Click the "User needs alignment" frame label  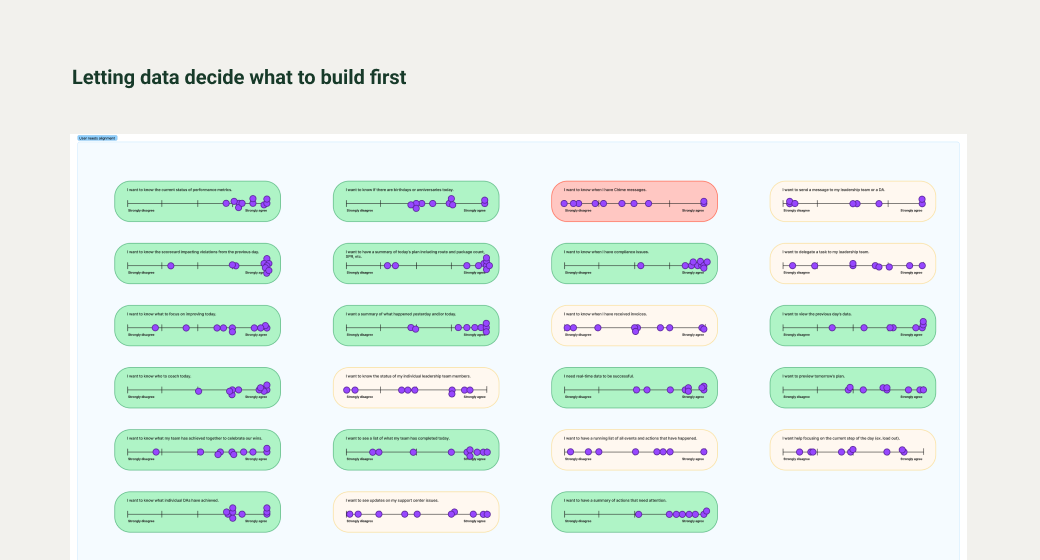click(x=98, y=138)
